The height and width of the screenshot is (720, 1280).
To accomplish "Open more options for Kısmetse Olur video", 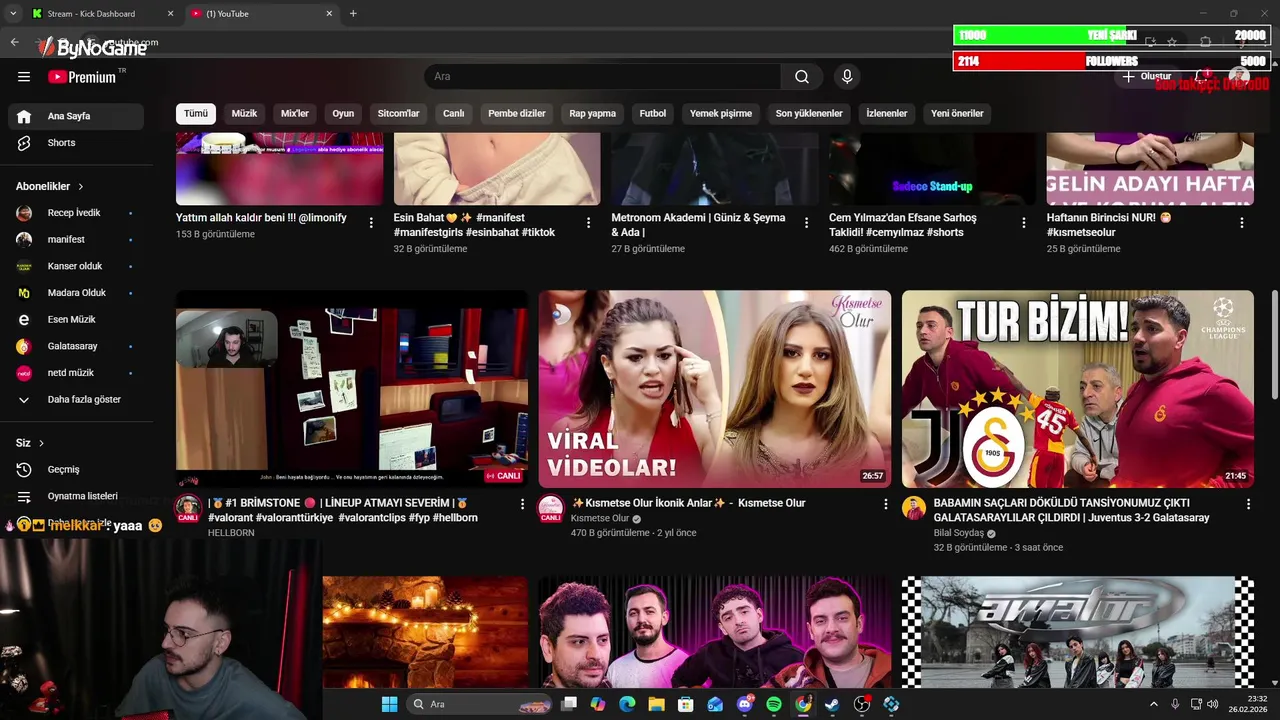I will 885,505.
